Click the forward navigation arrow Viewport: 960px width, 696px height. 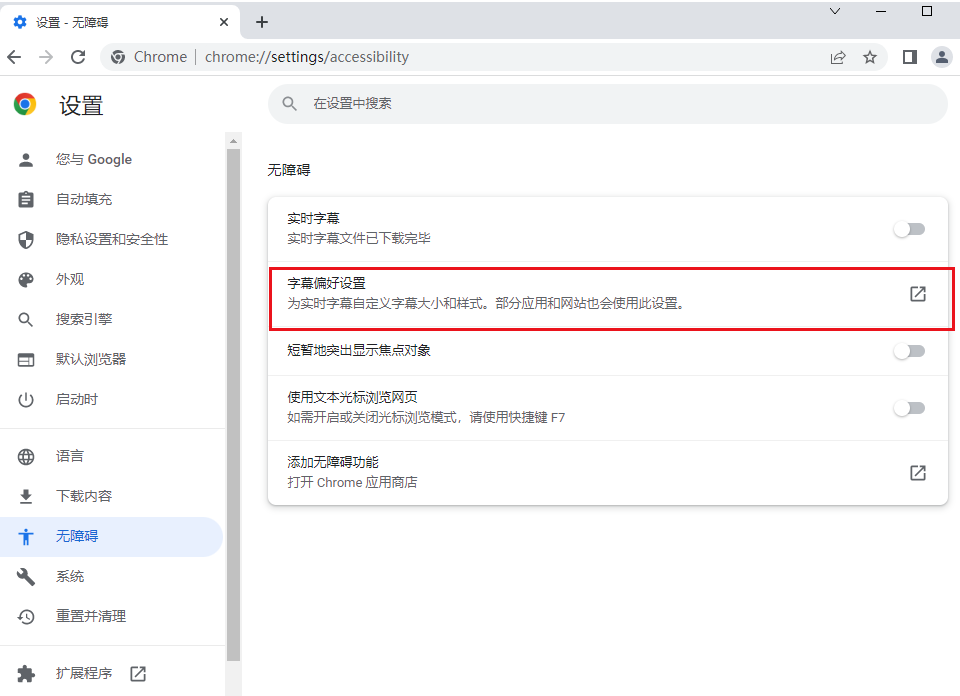point(46,58)
